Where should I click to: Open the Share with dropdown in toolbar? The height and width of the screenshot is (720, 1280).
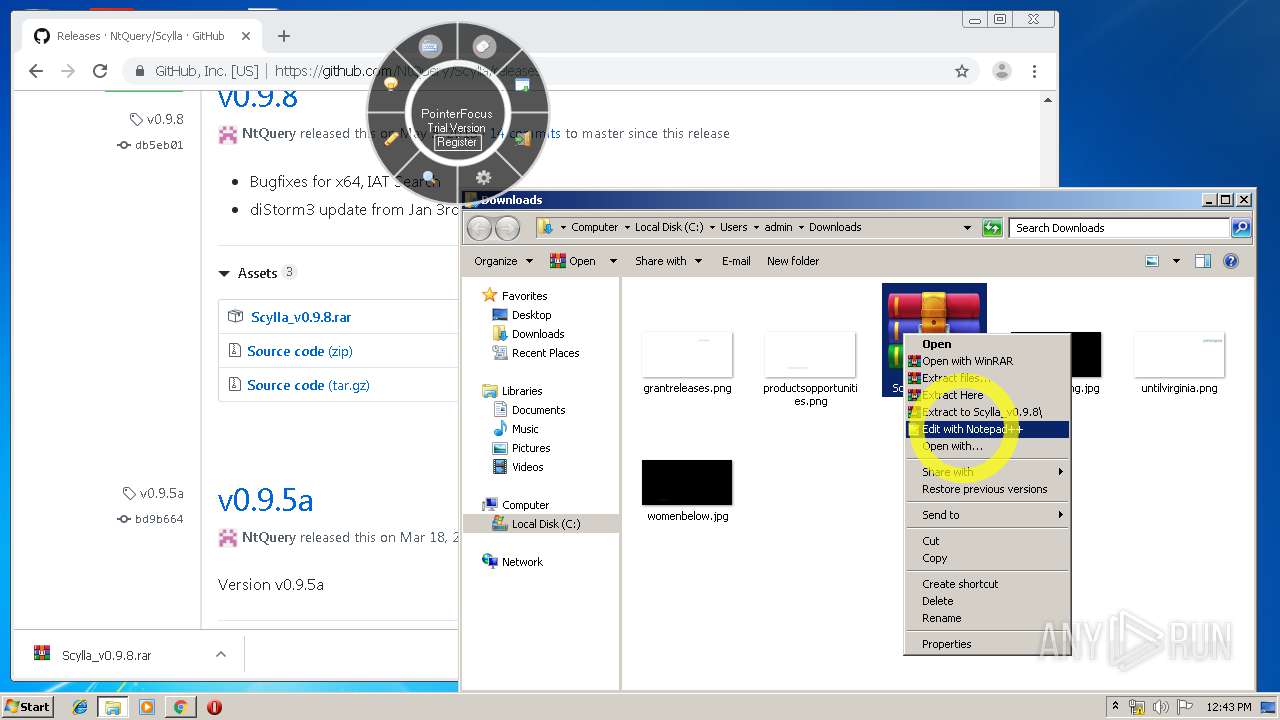click(667, 261)
